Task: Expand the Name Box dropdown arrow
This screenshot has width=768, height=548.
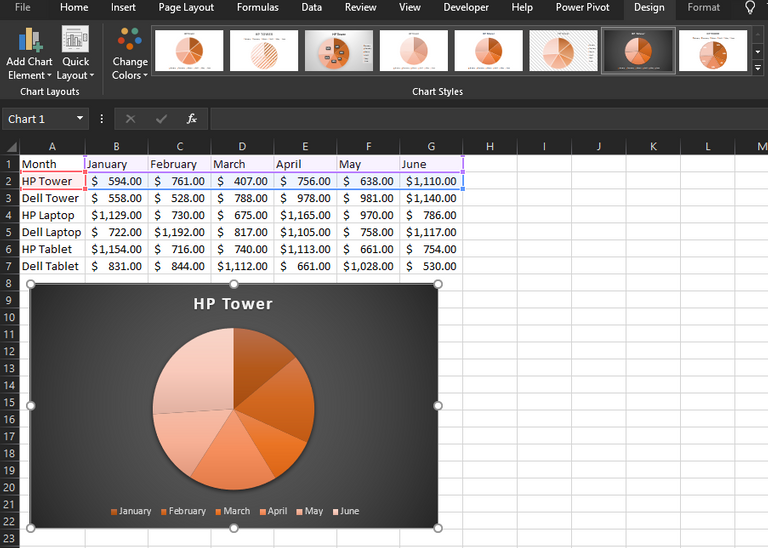Action: [80, 119]
